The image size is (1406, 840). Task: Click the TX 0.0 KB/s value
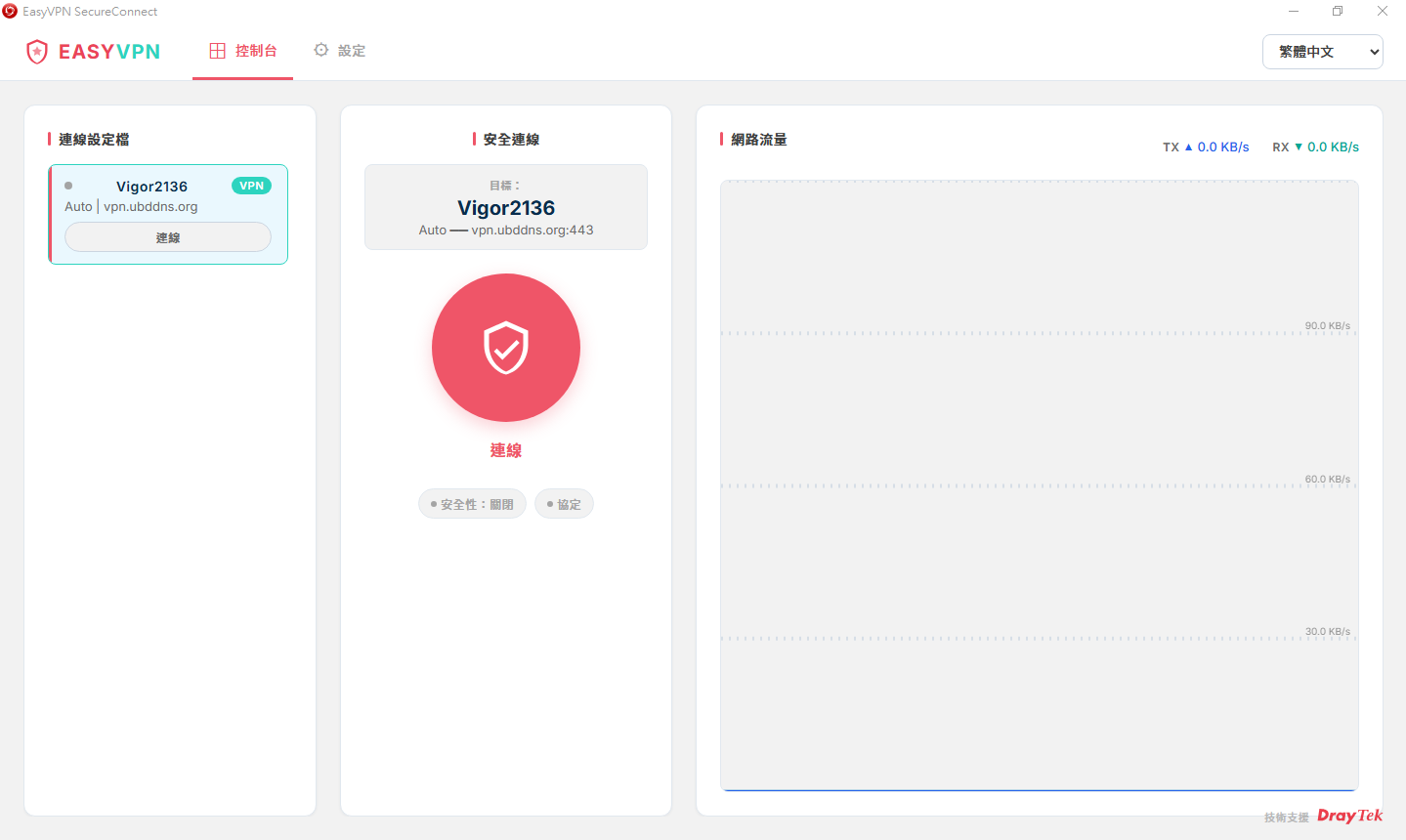point(1223,147)
